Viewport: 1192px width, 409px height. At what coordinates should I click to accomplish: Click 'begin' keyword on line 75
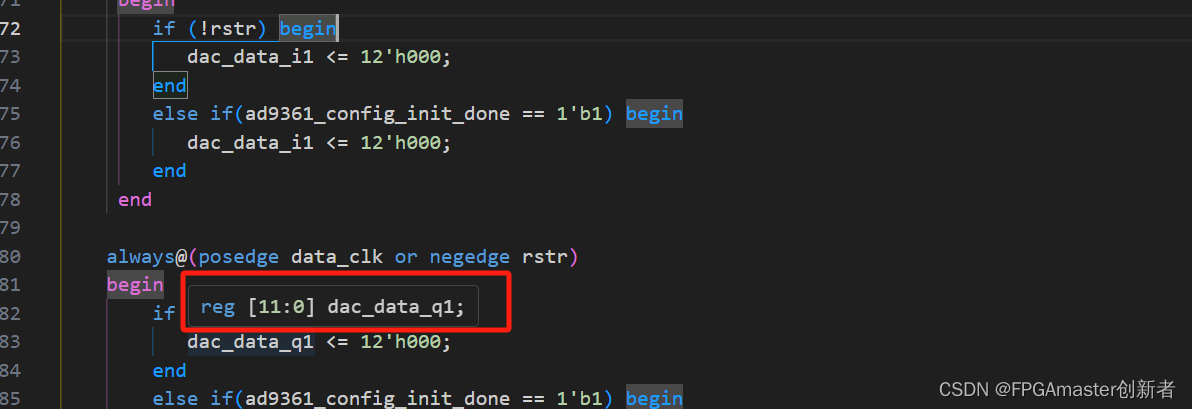coord(654,114)
